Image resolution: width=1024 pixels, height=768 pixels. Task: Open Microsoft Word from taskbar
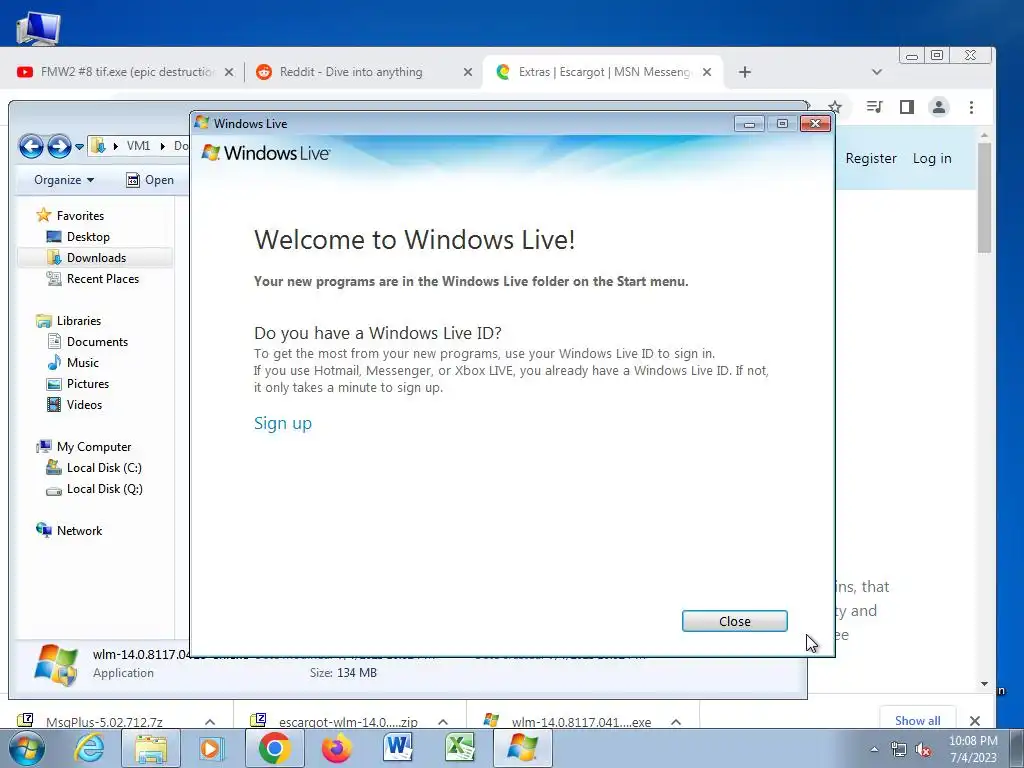pos(398,748)
